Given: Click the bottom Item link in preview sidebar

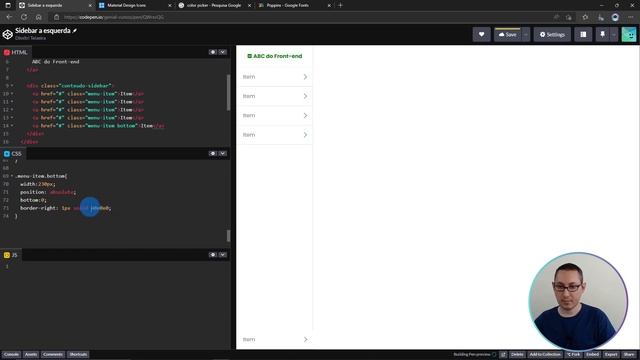Looking at the screenshot, I should [x=274, y=339].
